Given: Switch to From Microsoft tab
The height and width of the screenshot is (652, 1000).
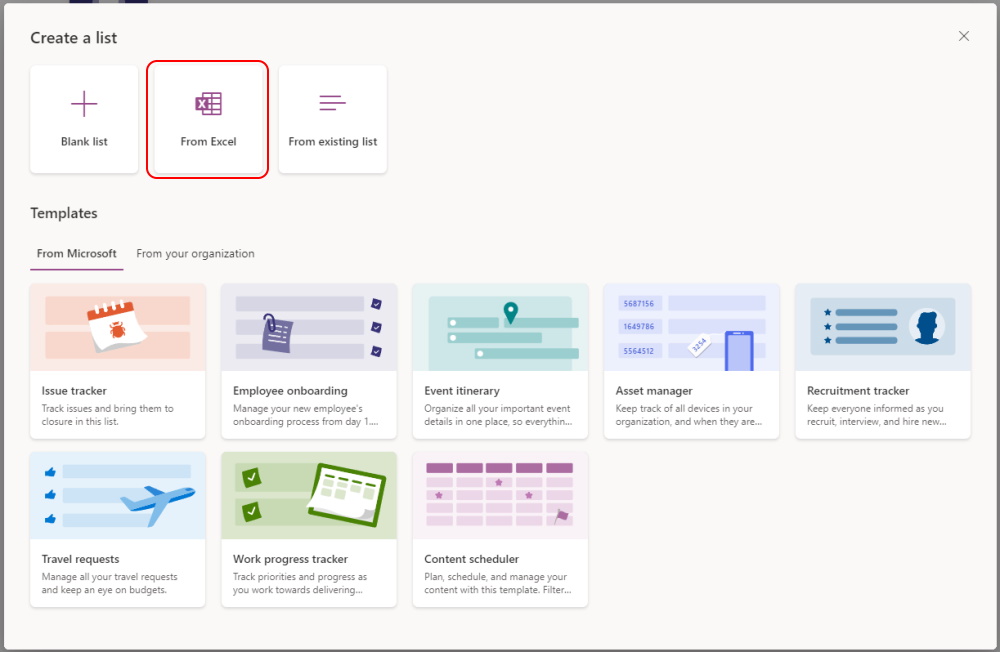Looking at the screenshot, I should click(77, 254).
